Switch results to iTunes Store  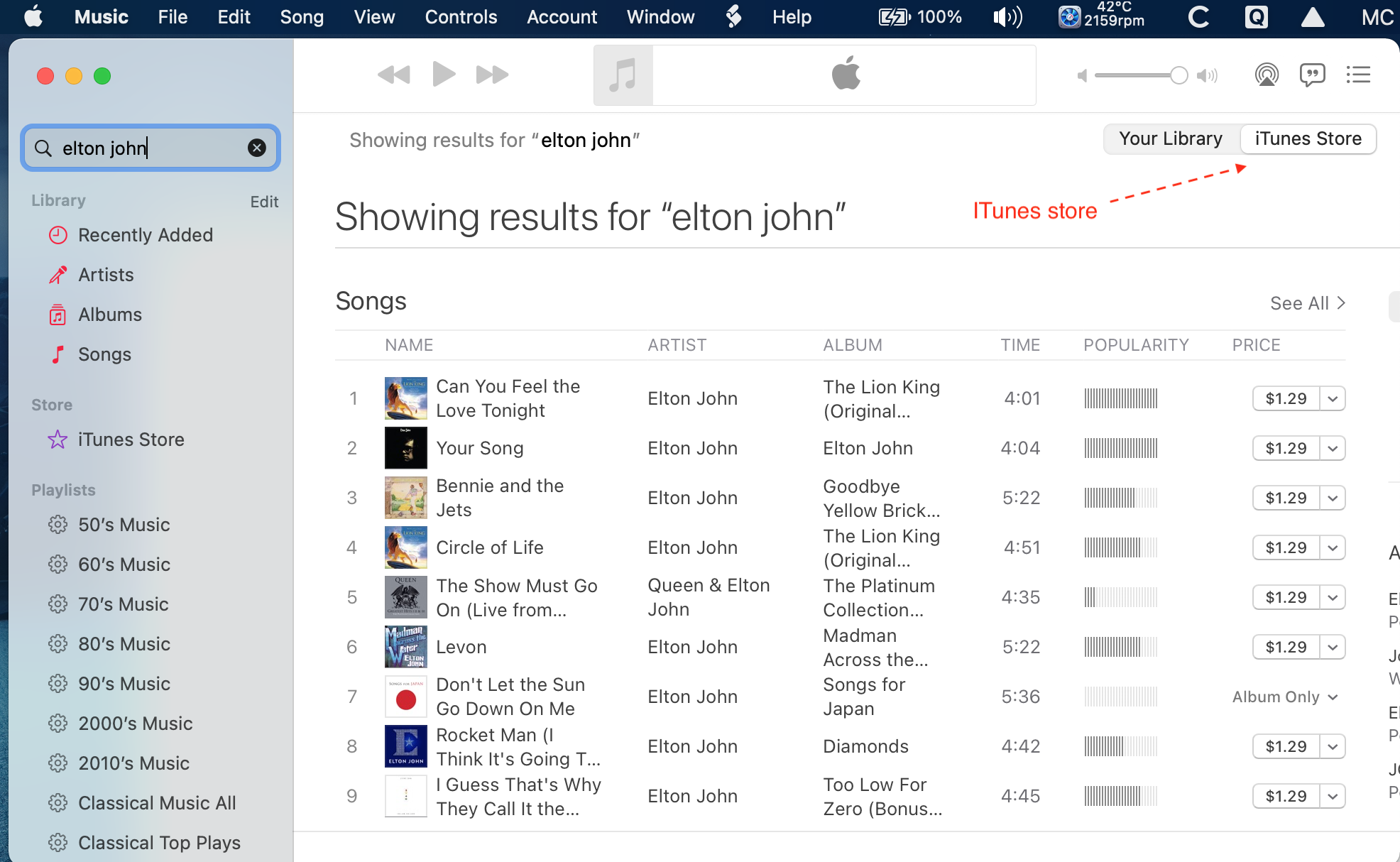pyautogui.click(x=1308, y=138)
